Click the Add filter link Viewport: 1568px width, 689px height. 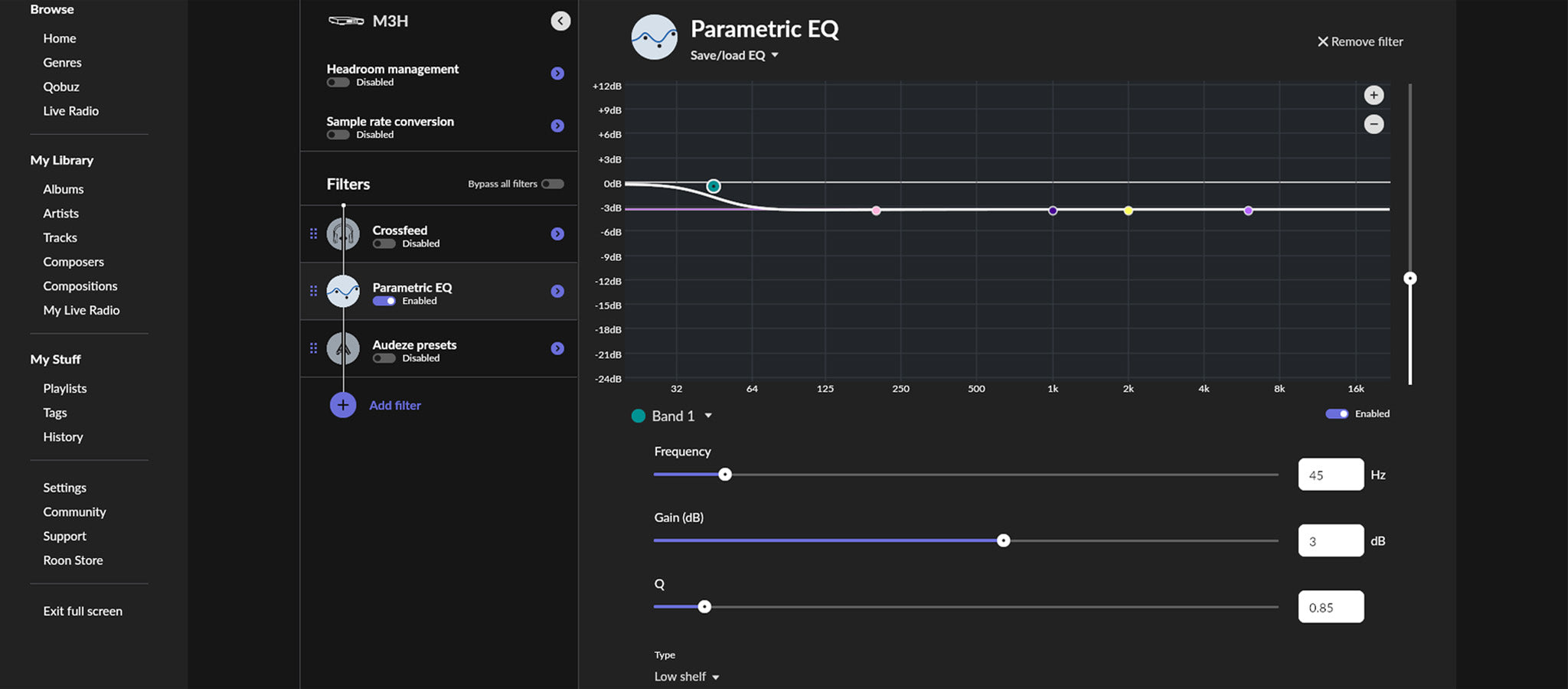pyautogui.click(x=395, y=406)
